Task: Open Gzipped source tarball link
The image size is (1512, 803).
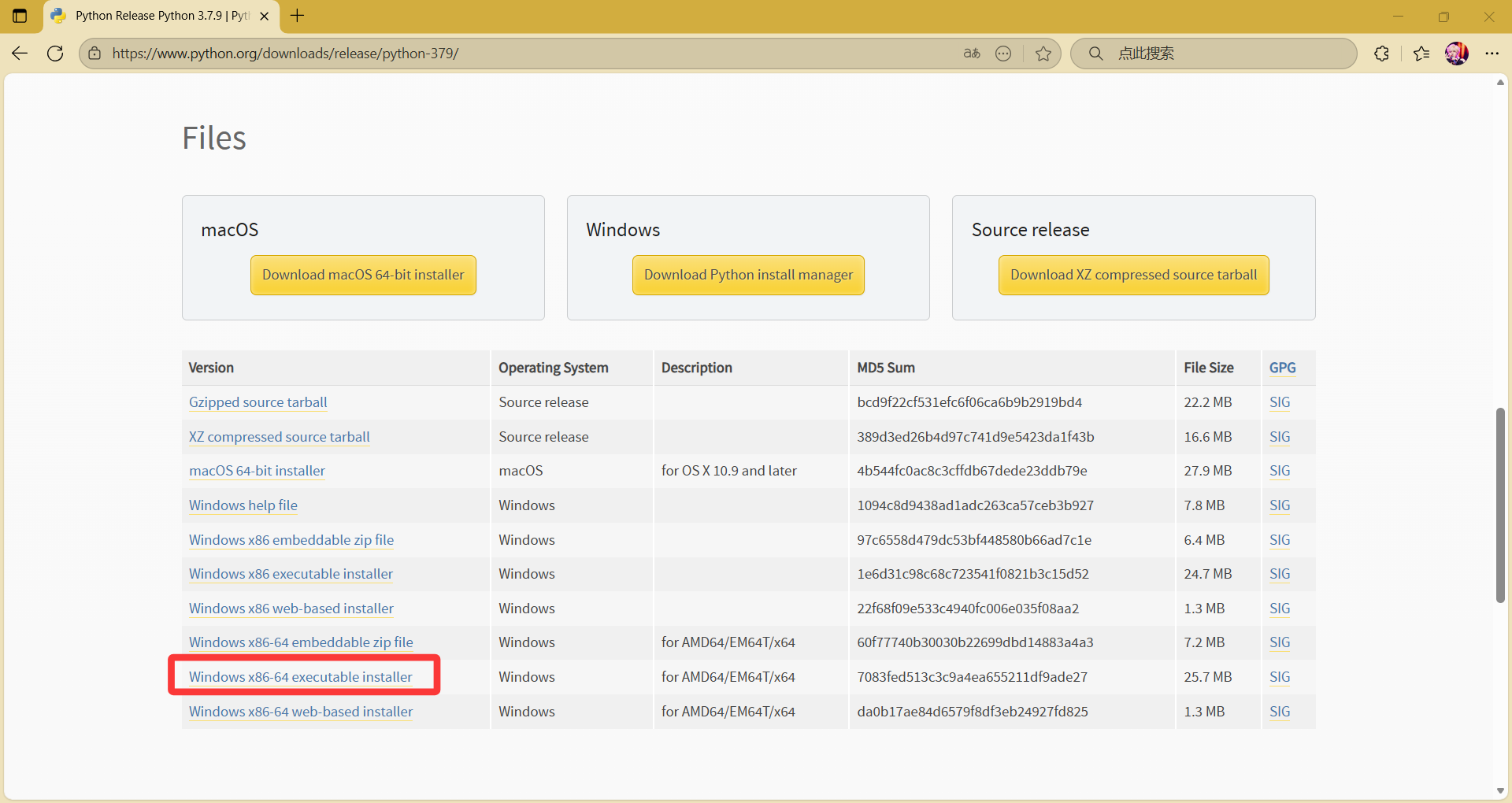Action: click(258, 402)
